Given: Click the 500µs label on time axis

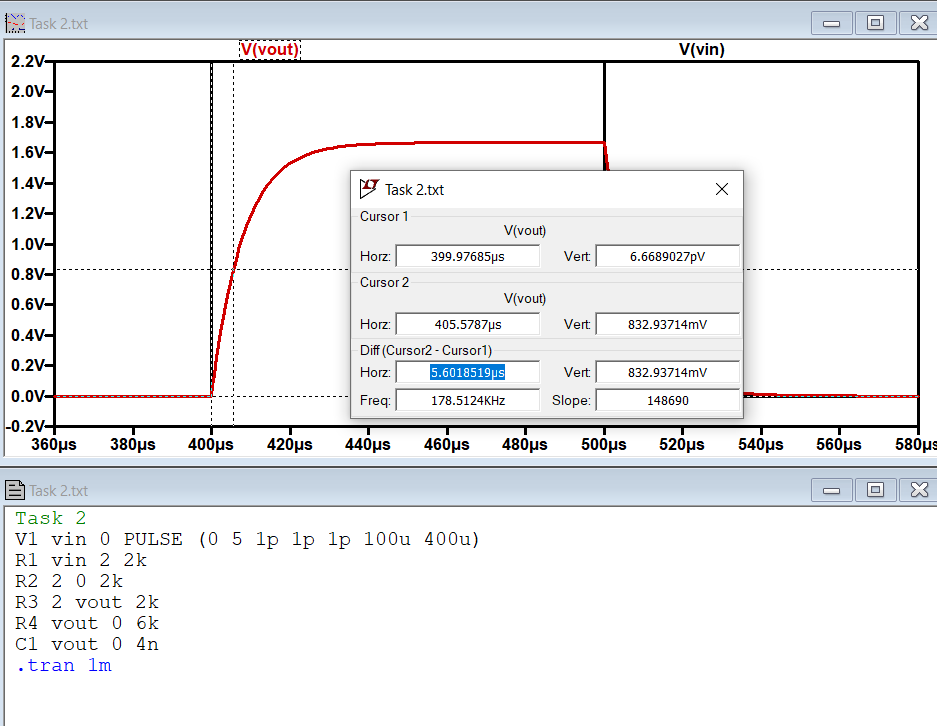Looking at the screenshot, I should coord(604,444).
